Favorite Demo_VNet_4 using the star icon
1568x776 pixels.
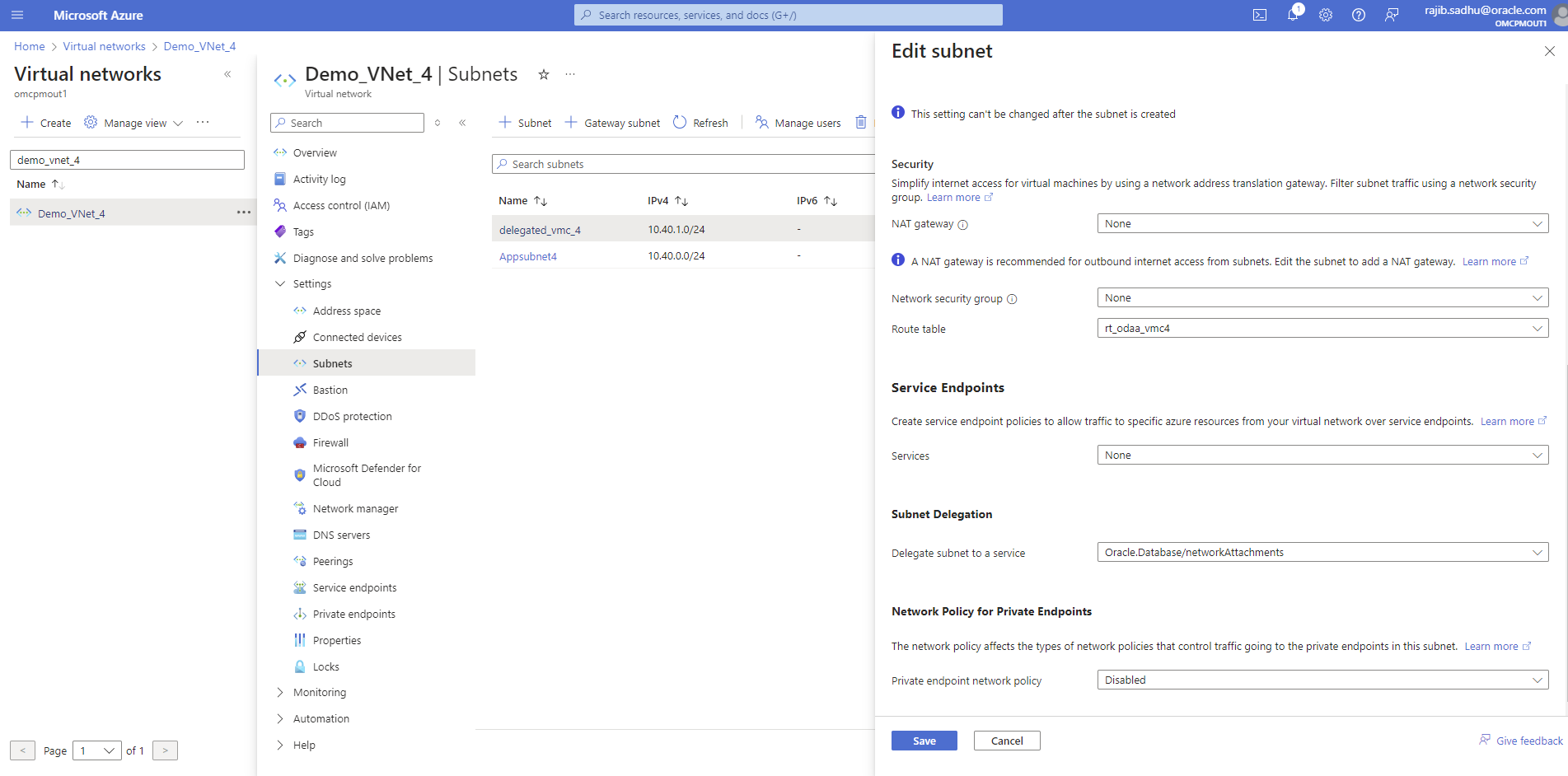pos(543,74)
